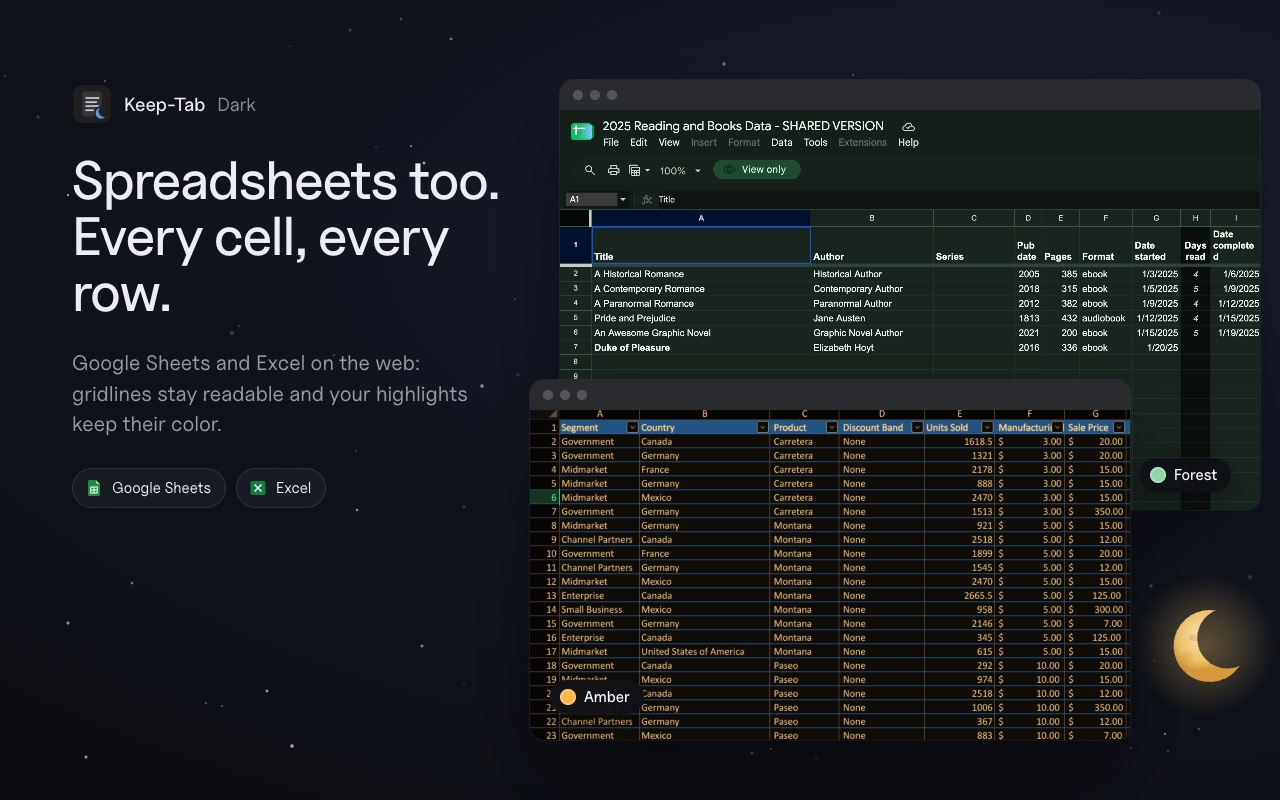
Task: Click the green Google Sheets chip icon
Action: (x=94, y=488)
